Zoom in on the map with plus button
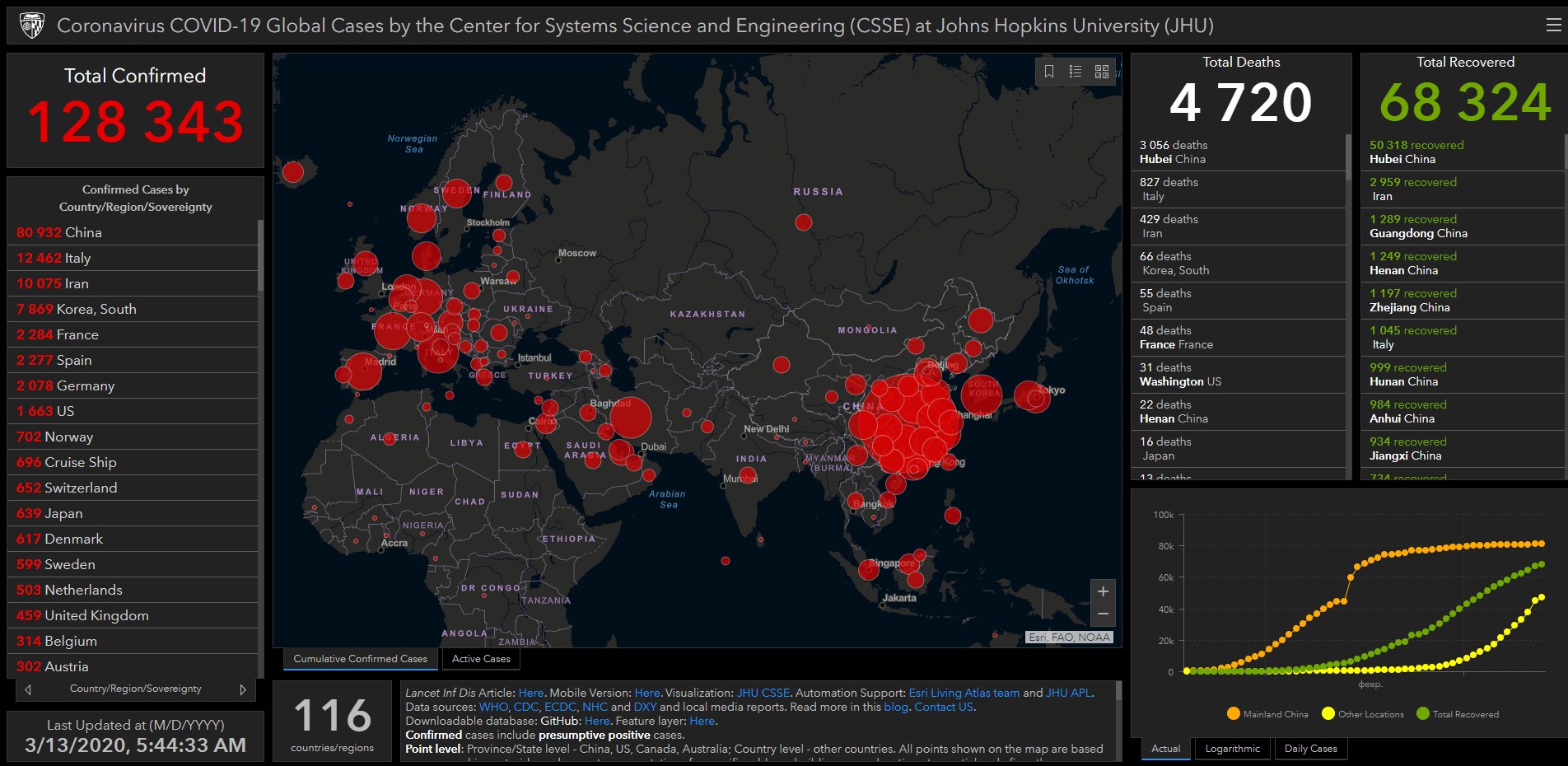Viewport: 1568px width, 766px height. click(1103, 591)
